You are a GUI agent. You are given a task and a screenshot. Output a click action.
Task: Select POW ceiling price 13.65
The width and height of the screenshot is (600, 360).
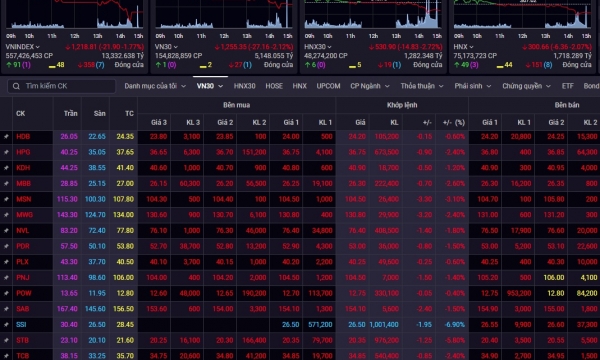pyautogui.click(x=69, y=293)
